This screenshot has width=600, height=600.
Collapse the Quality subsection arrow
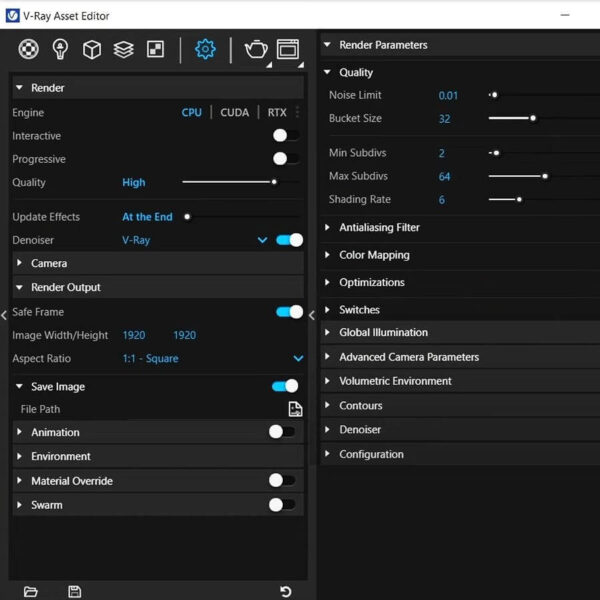click(x=327, y=72)
